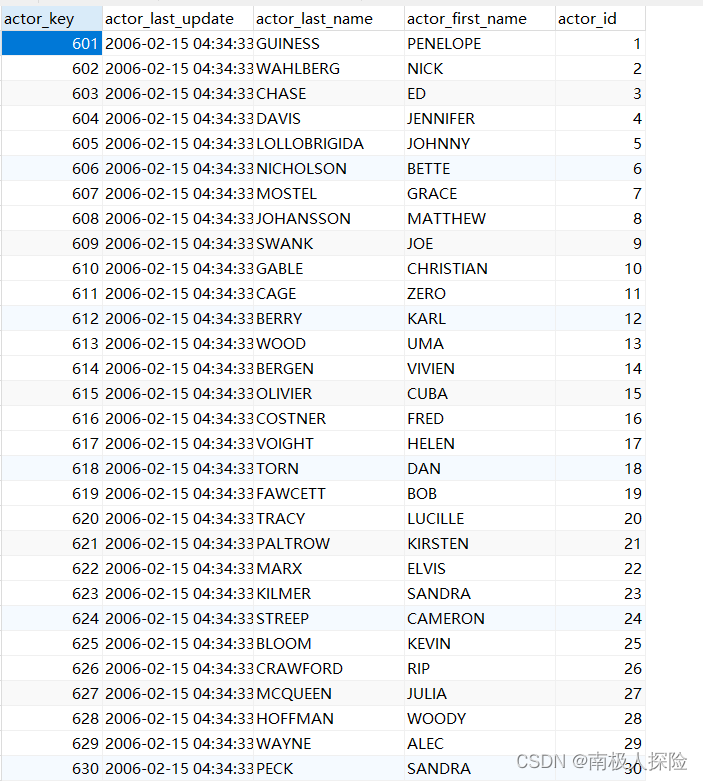Select first name NICK

coord(425,69)
